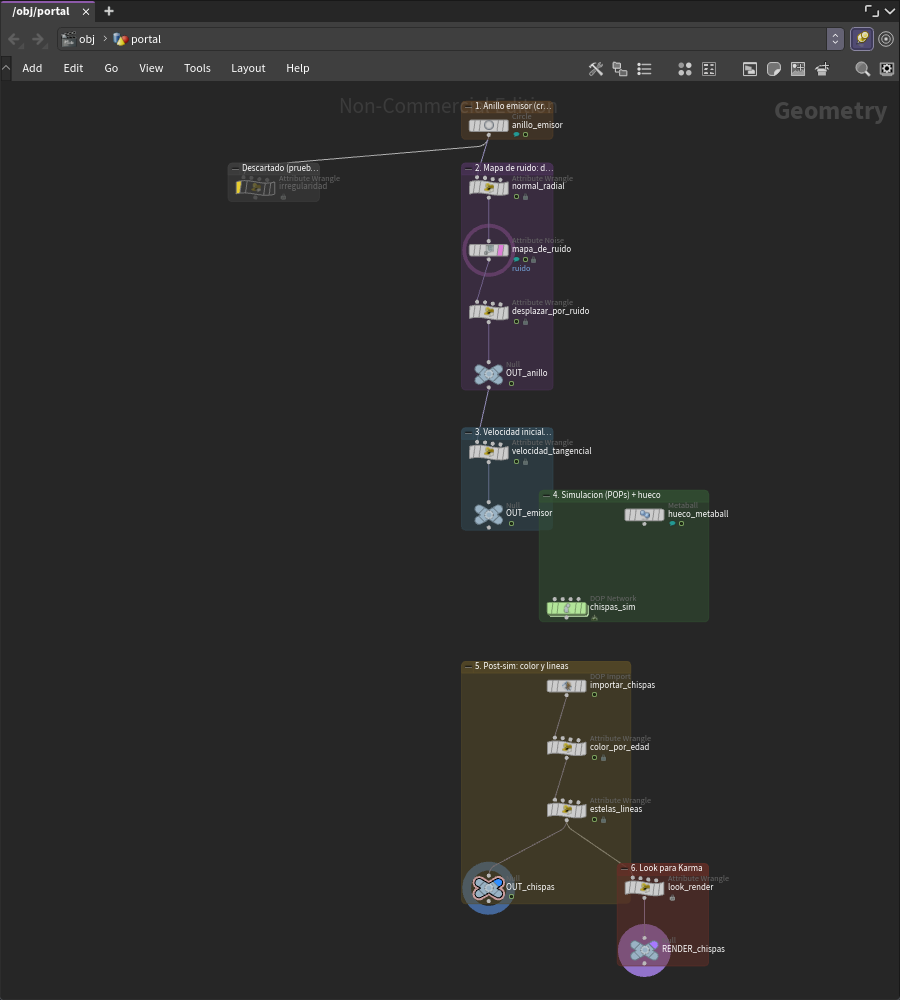
Task: Open the Tools menu
Action: point(197,68)
